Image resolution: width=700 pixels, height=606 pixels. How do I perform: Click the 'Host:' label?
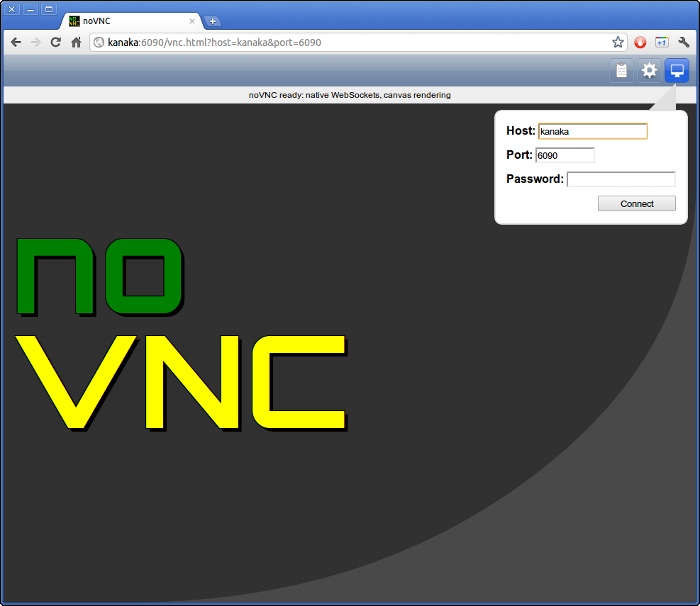(x=521, y=131)
